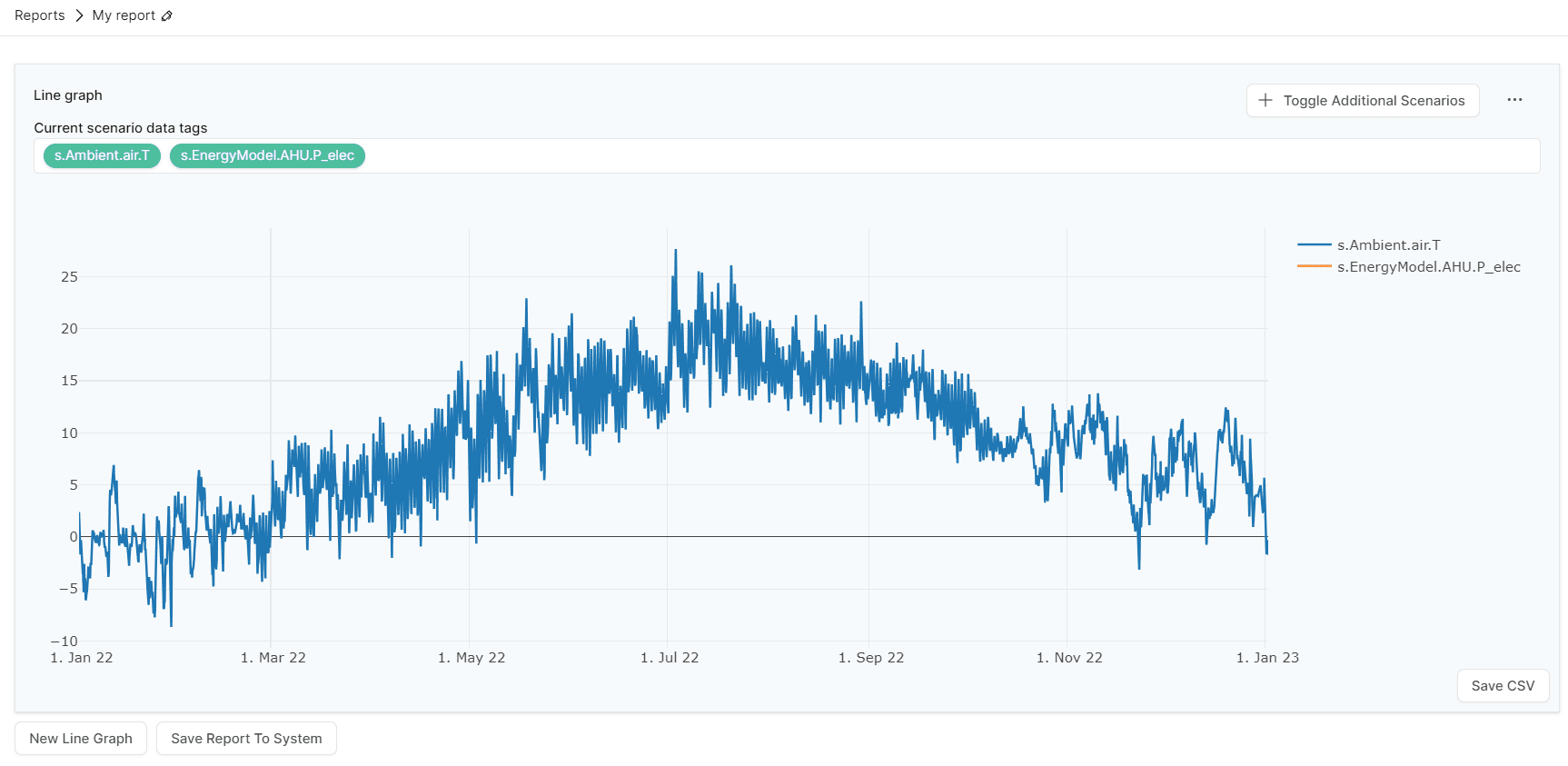
Task: Click the pencil edit icon beside My report
Action: pos(167,16)
